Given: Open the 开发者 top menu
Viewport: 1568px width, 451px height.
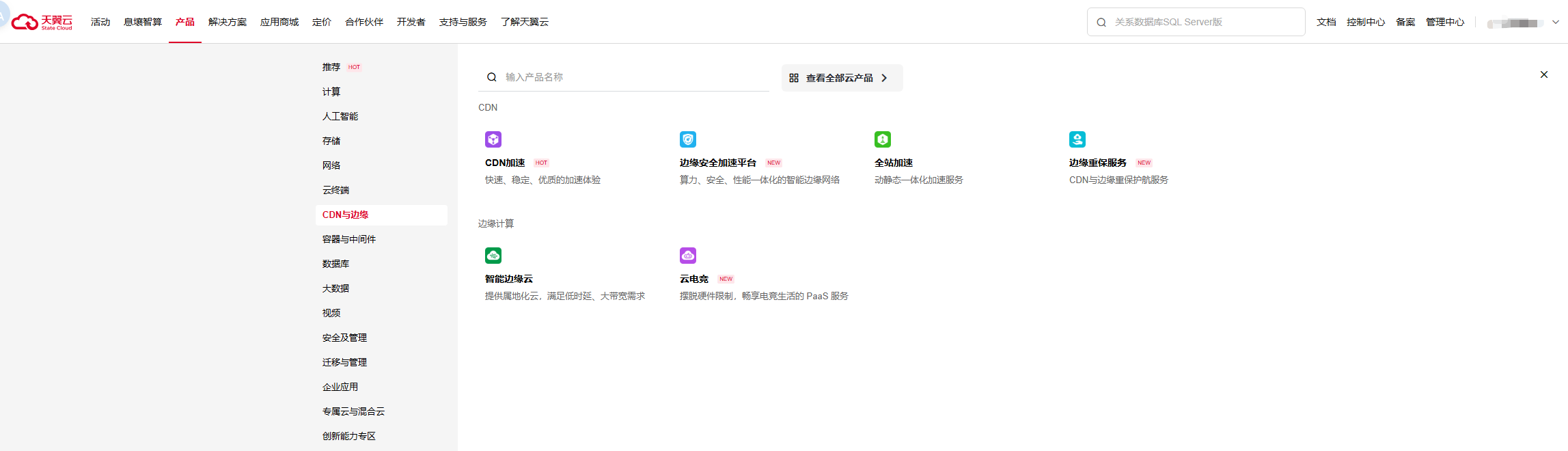Looking at the screenshot, I should (411, 22).
